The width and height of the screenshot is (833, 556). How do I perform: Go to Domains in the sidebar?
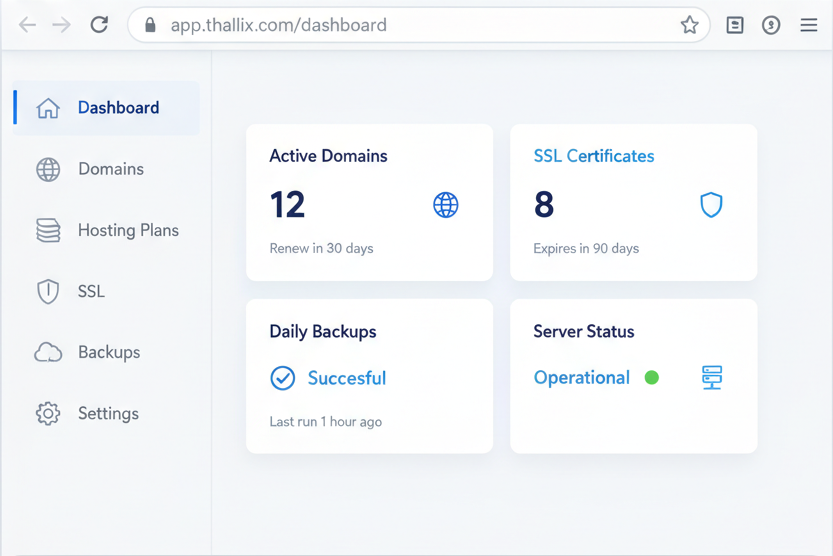click(106, 169)
